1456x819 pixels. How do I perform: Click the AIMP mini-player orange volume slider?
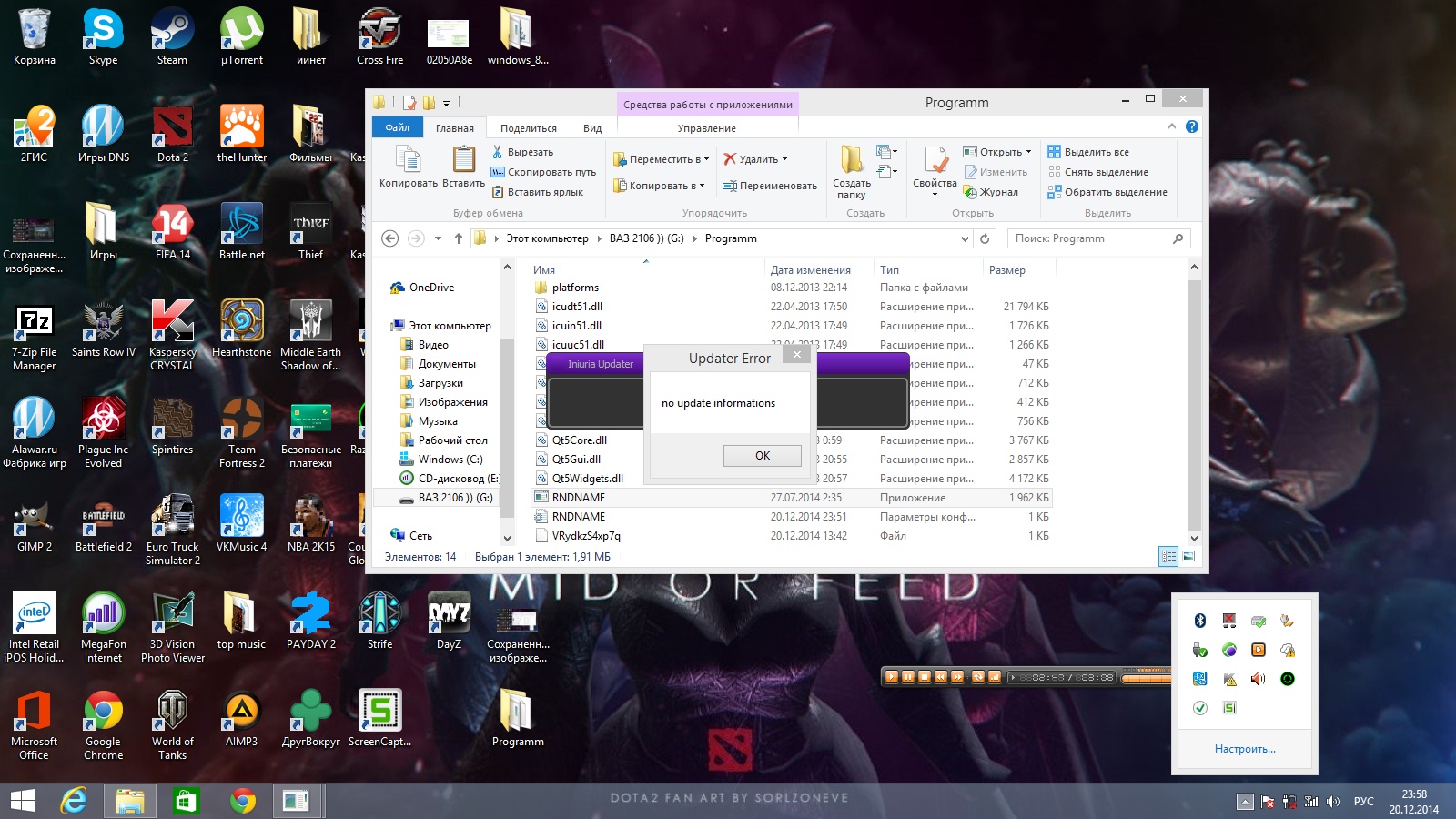point(1148,679)
